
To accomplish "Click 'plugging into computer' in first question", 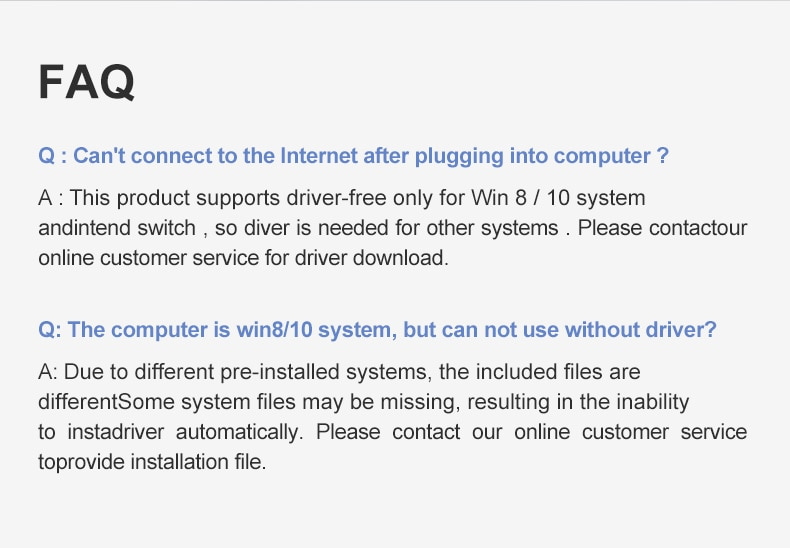I will click(x=533, y=156).
